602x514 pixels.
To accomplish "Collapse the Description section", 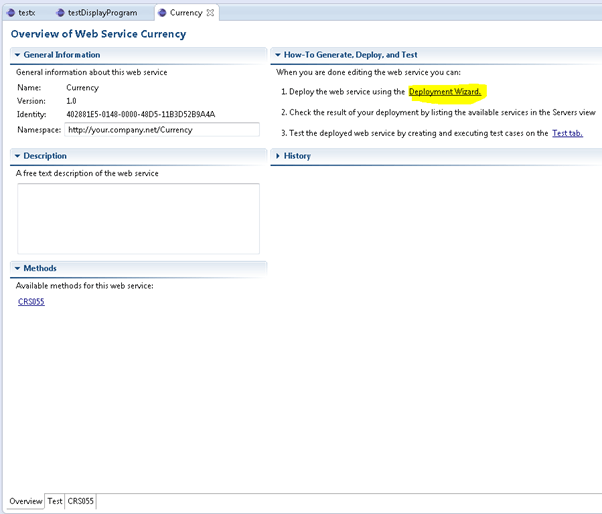I will 17,156.
